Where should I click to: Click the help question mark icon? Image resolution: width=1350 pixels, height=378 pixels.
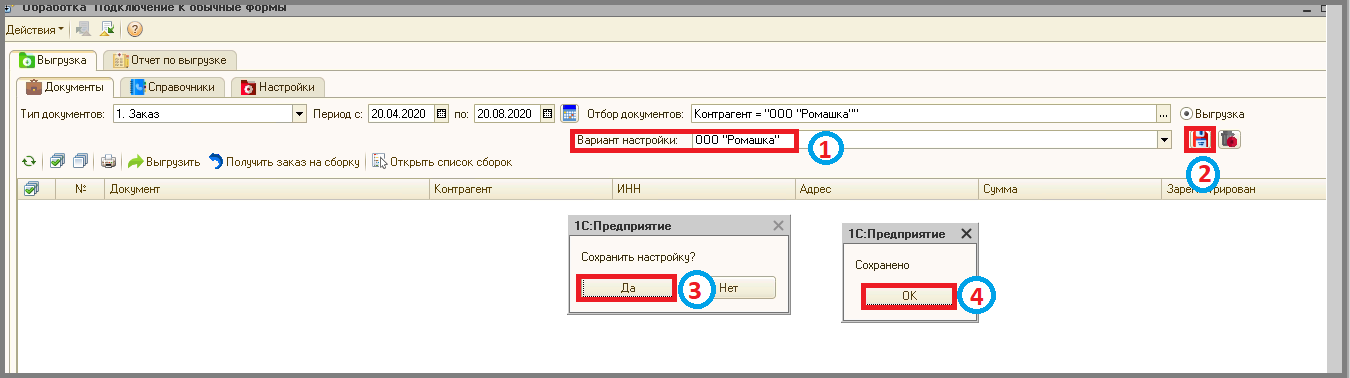click(134, 30)
